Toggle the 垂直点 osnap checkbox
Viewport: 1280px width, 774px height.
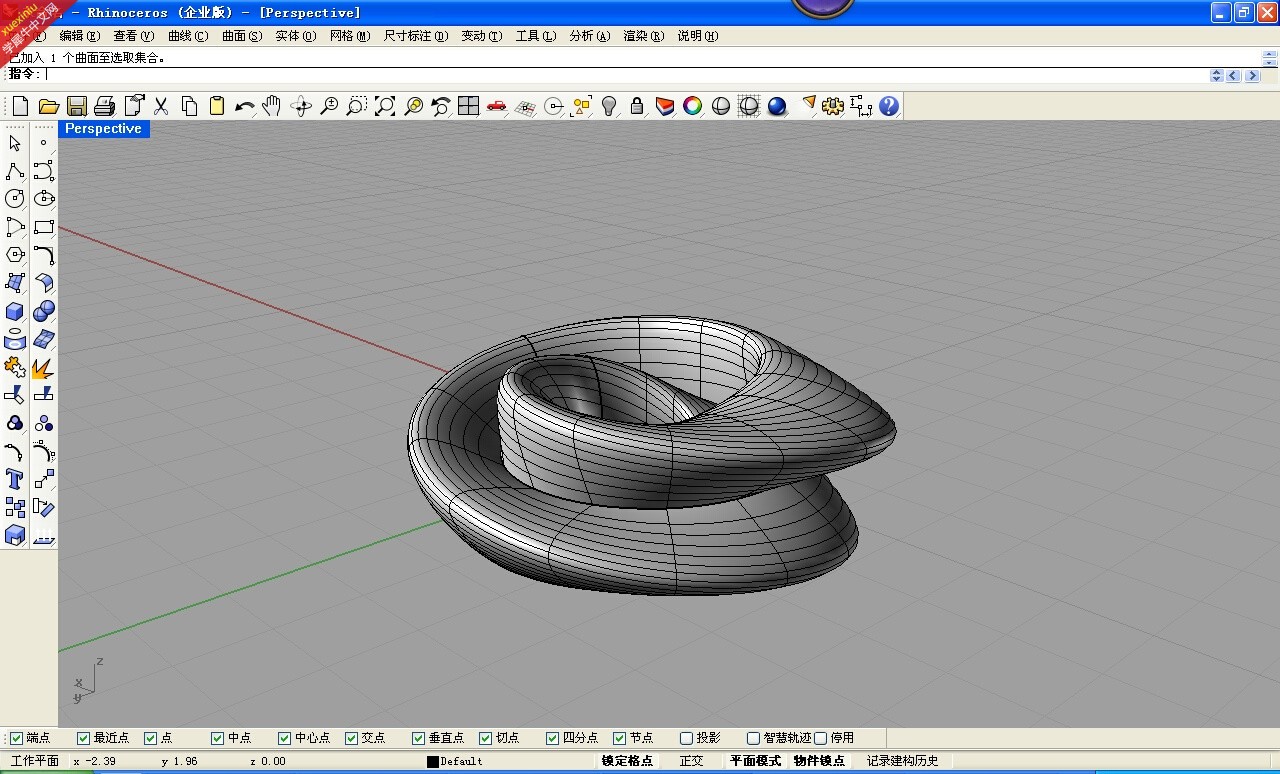[x=418, y=738]
